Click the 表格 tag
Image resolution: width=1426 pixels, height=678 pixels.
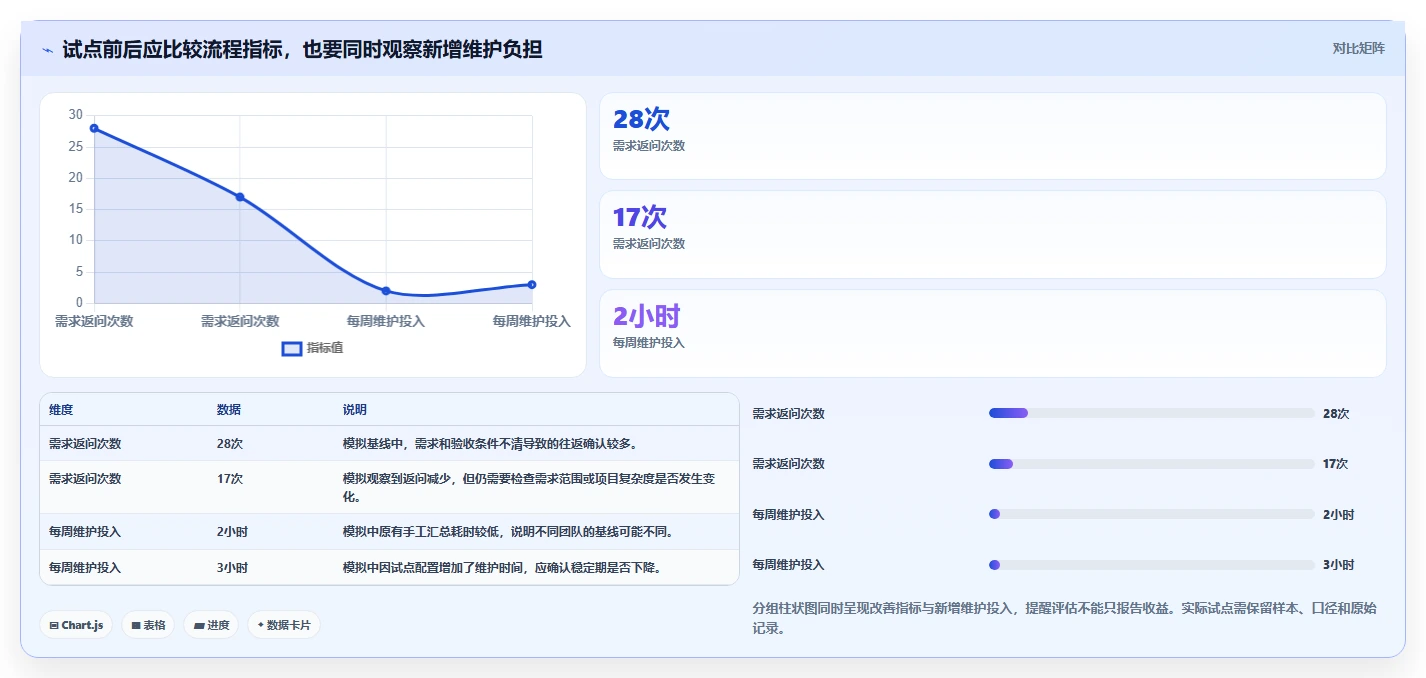148,625
